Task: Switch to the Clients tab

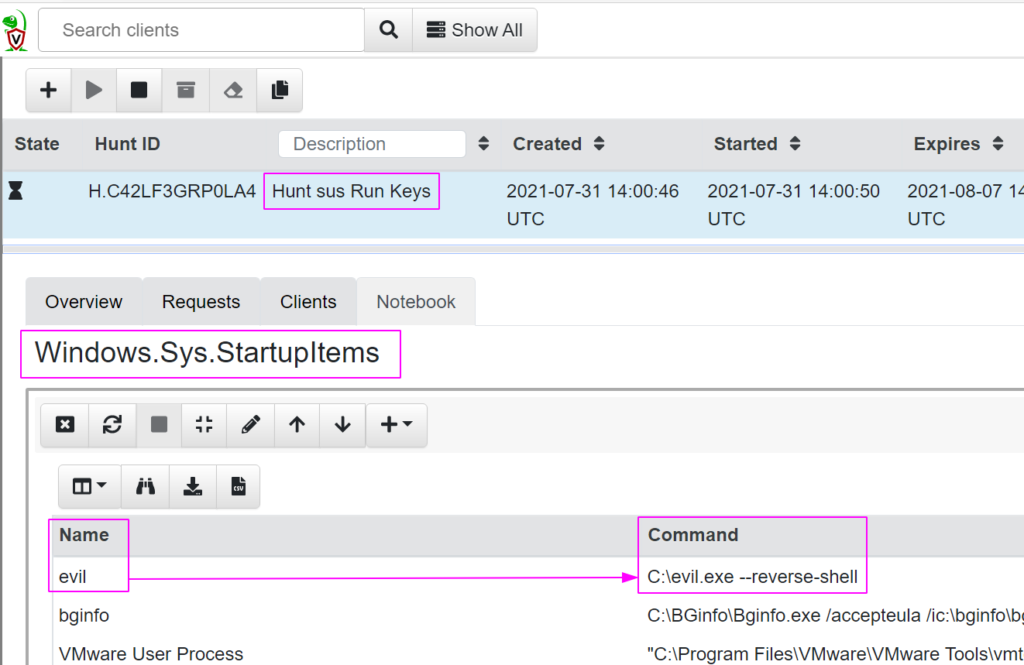Action: coord(308,302)
